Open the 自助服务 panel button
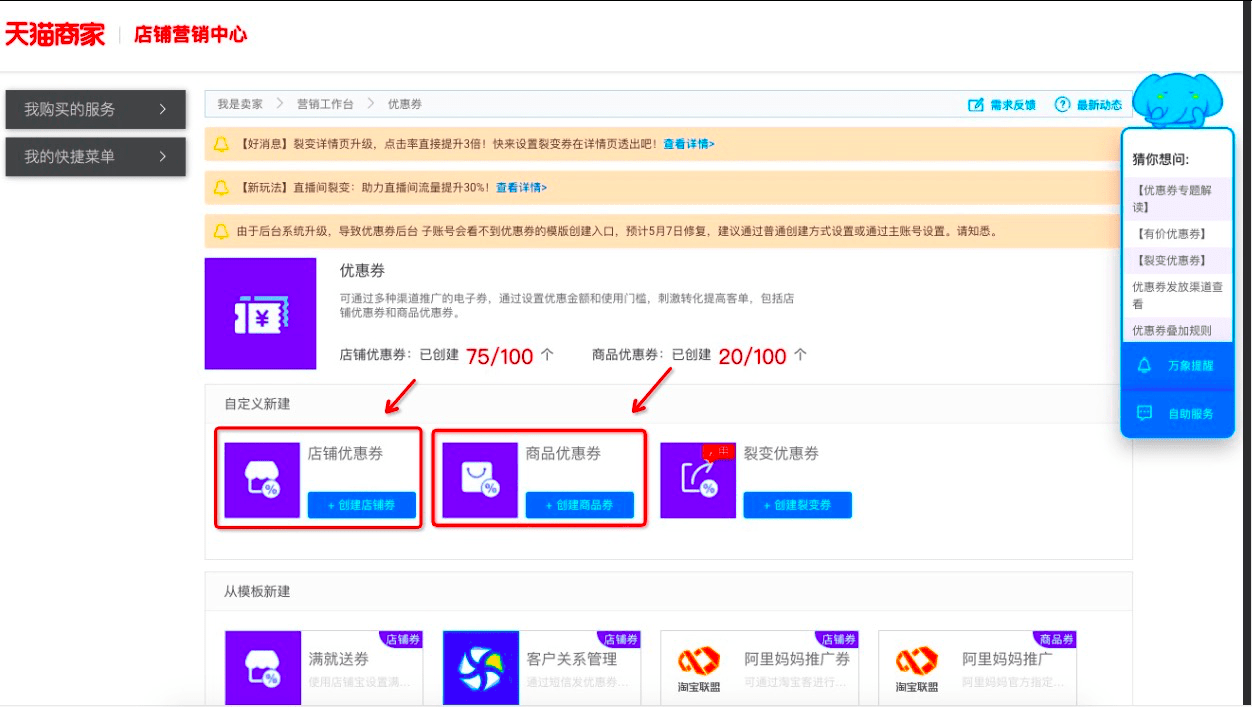The height and width of the screenshot is (707, 1252). (1177, 413)
